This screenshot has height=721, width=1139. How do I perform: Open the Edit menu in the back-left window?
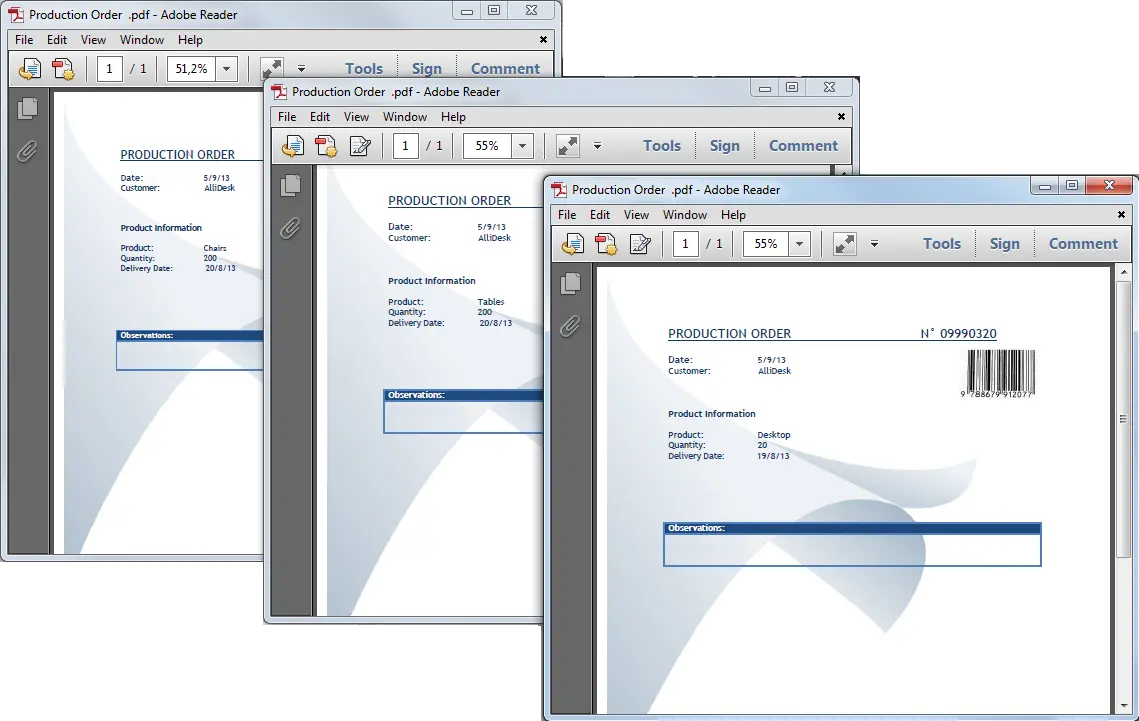pyautogui.click(x=57, y=40)
